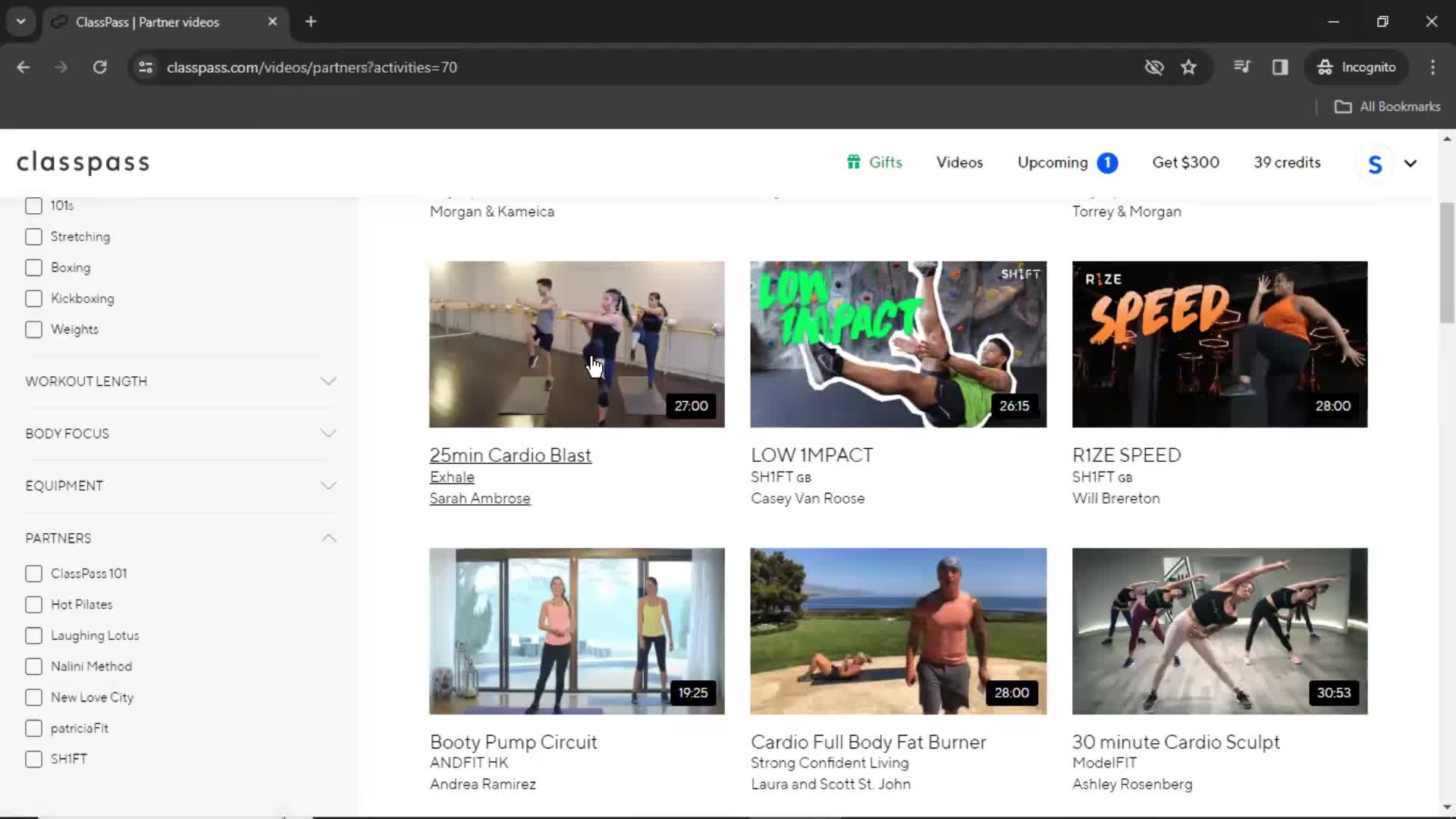
Task: Check the Boxing filter checkbox
Action: [33, 268]
